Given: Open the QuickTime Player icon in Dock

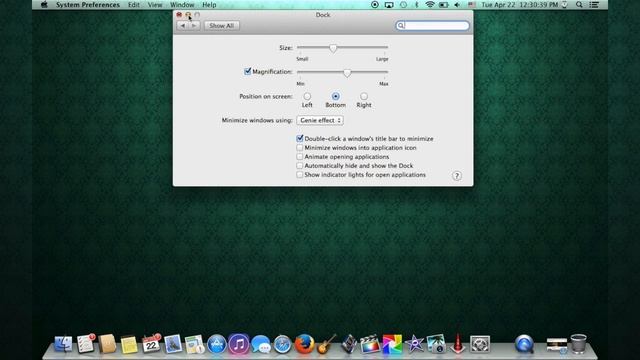Looking at the screenshot, I should pyautogui.click(x=524, y=344).
